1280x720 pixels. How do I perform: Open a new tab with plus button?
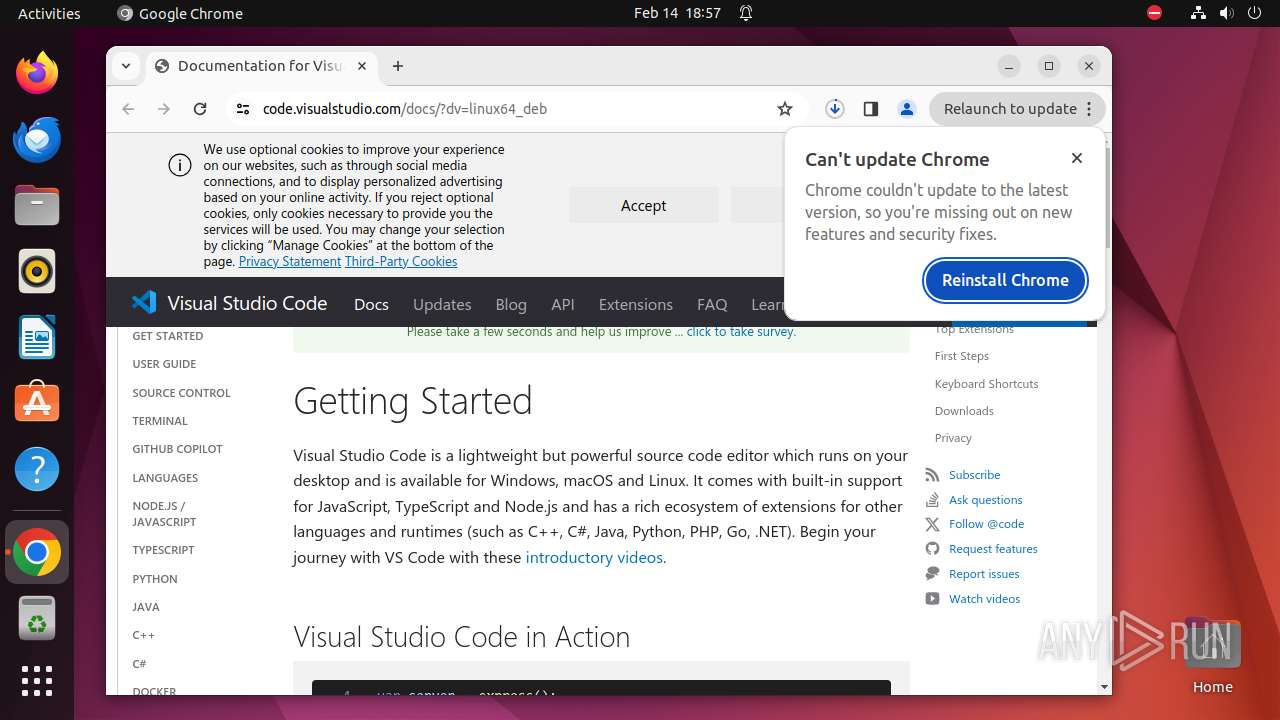click(x=398, y=66)
